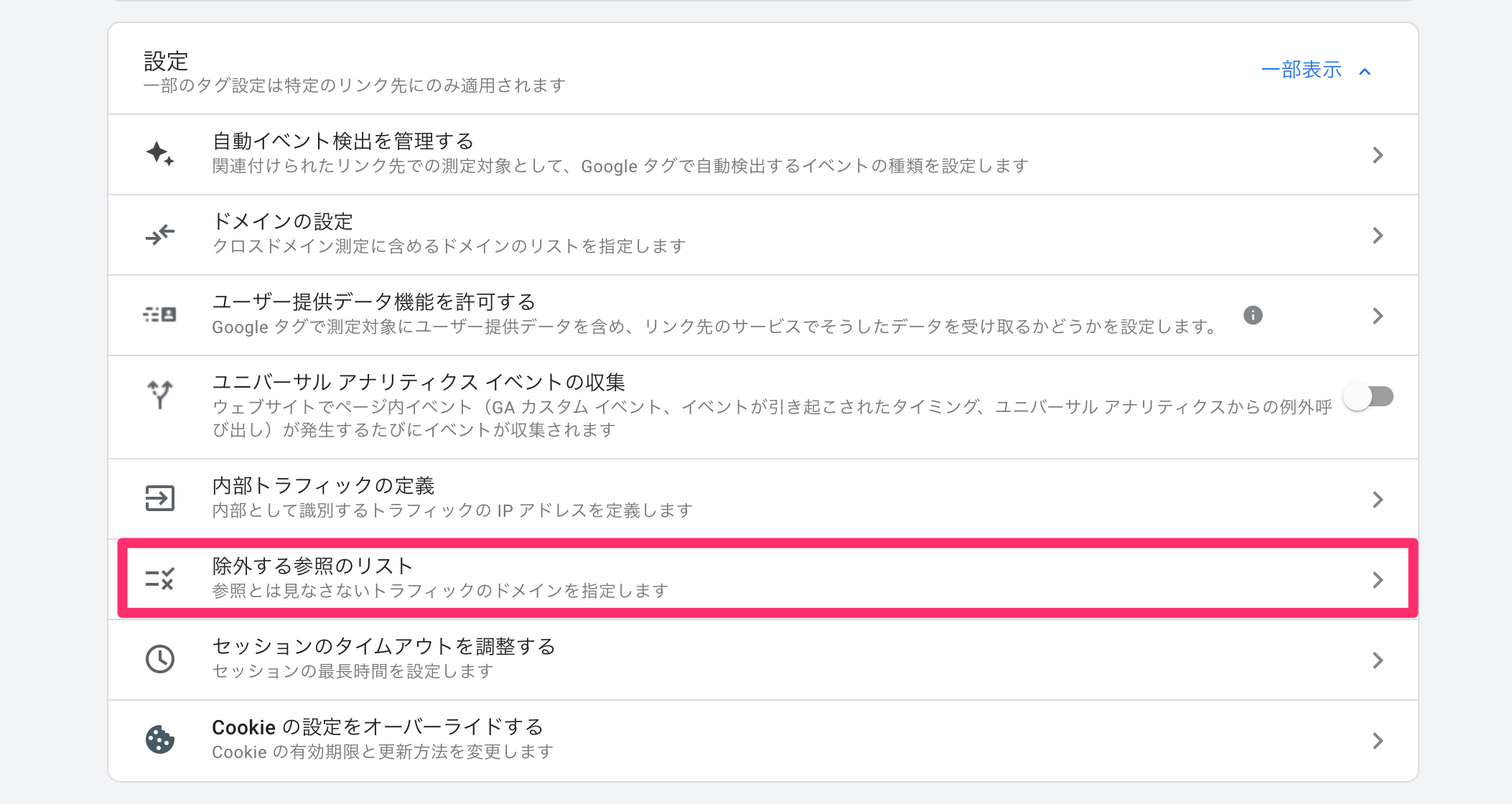Open ユーザー提供データ機能を許可する via chevron
Image resolution: width=1512 pixels, height=804 pixels.
pyautogui.click(x=1377, y=316)
